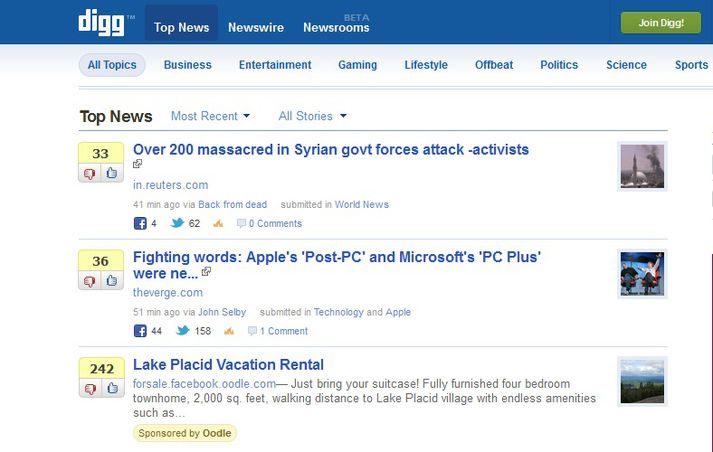Open Newsrooms beta tab

336,27
